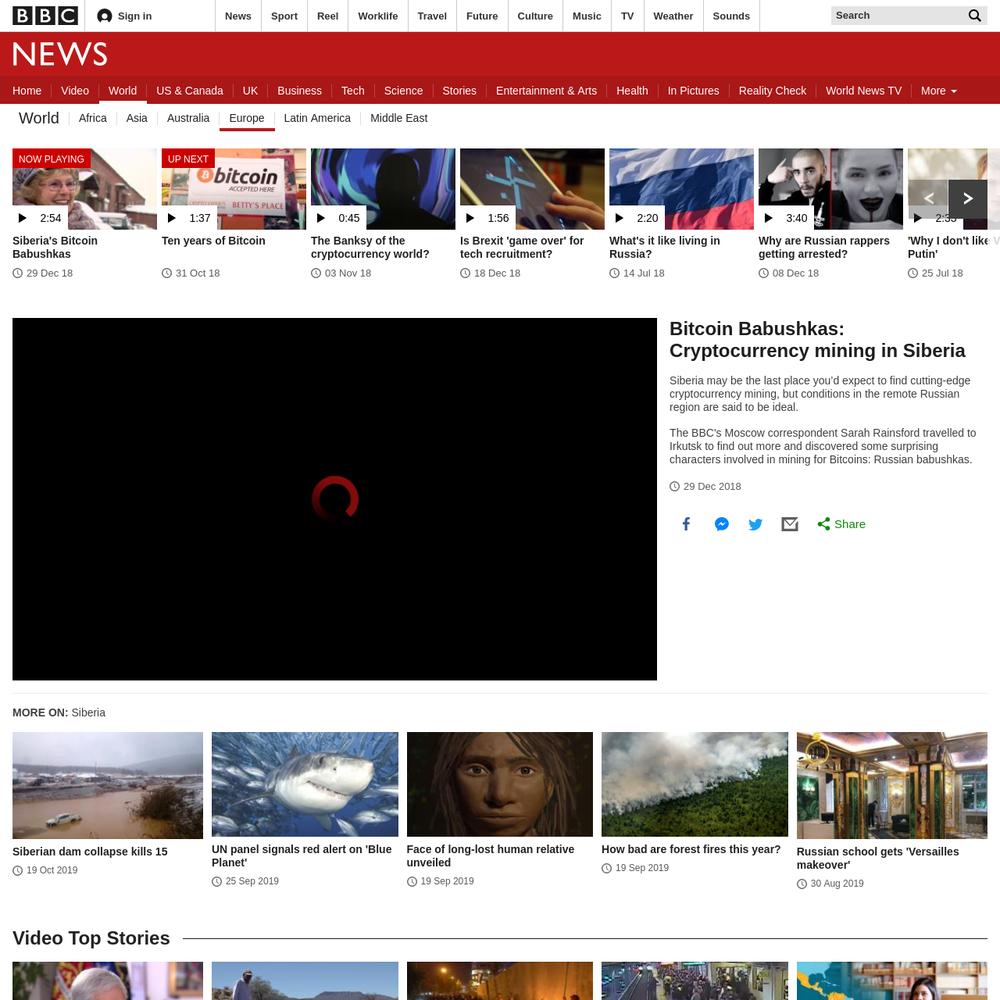
Task: Select the World News TV tab
Action: (x=864, y=91)
